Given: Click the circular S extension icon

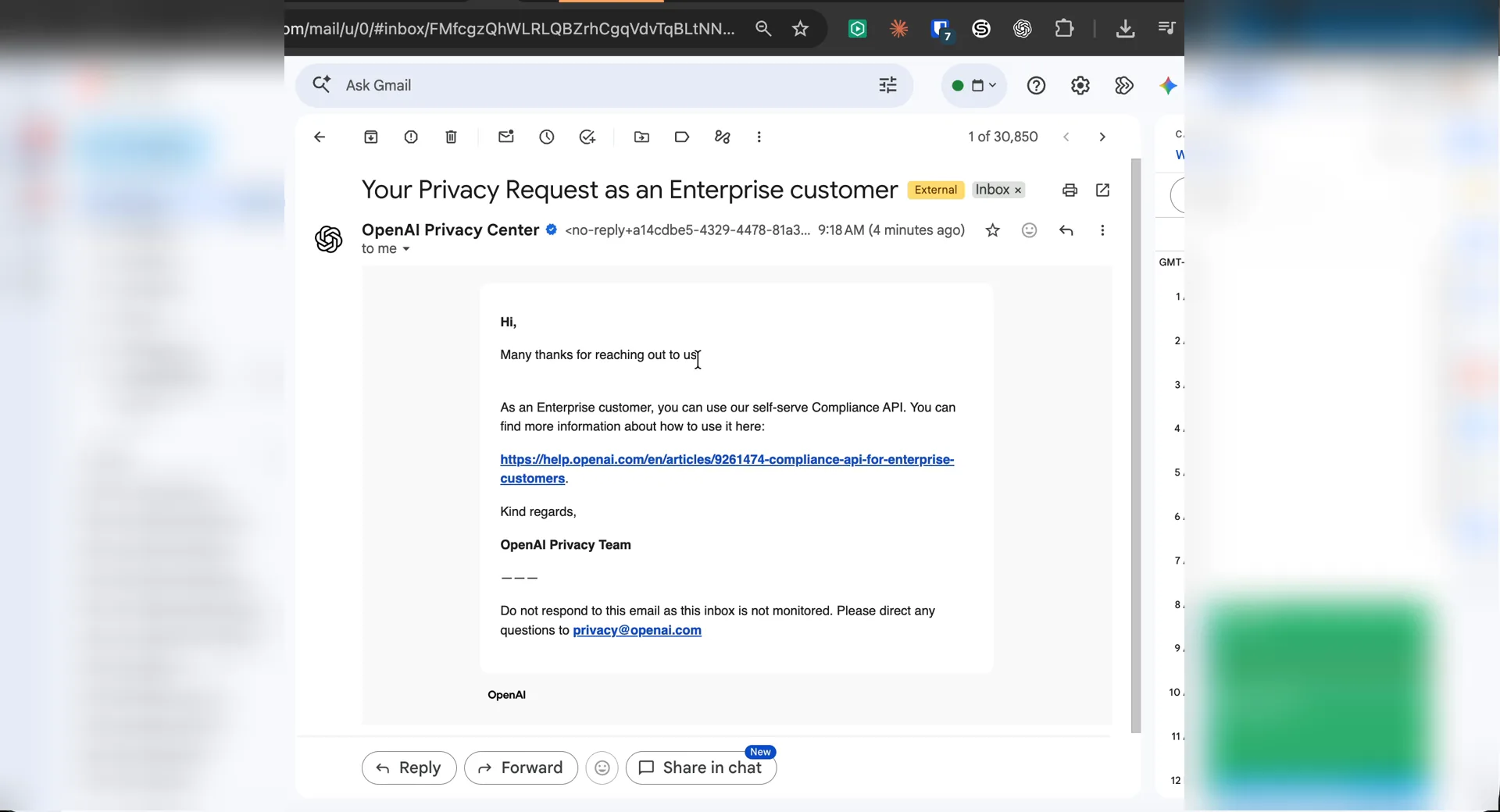Looking at the screenshot, I should 981,29.
